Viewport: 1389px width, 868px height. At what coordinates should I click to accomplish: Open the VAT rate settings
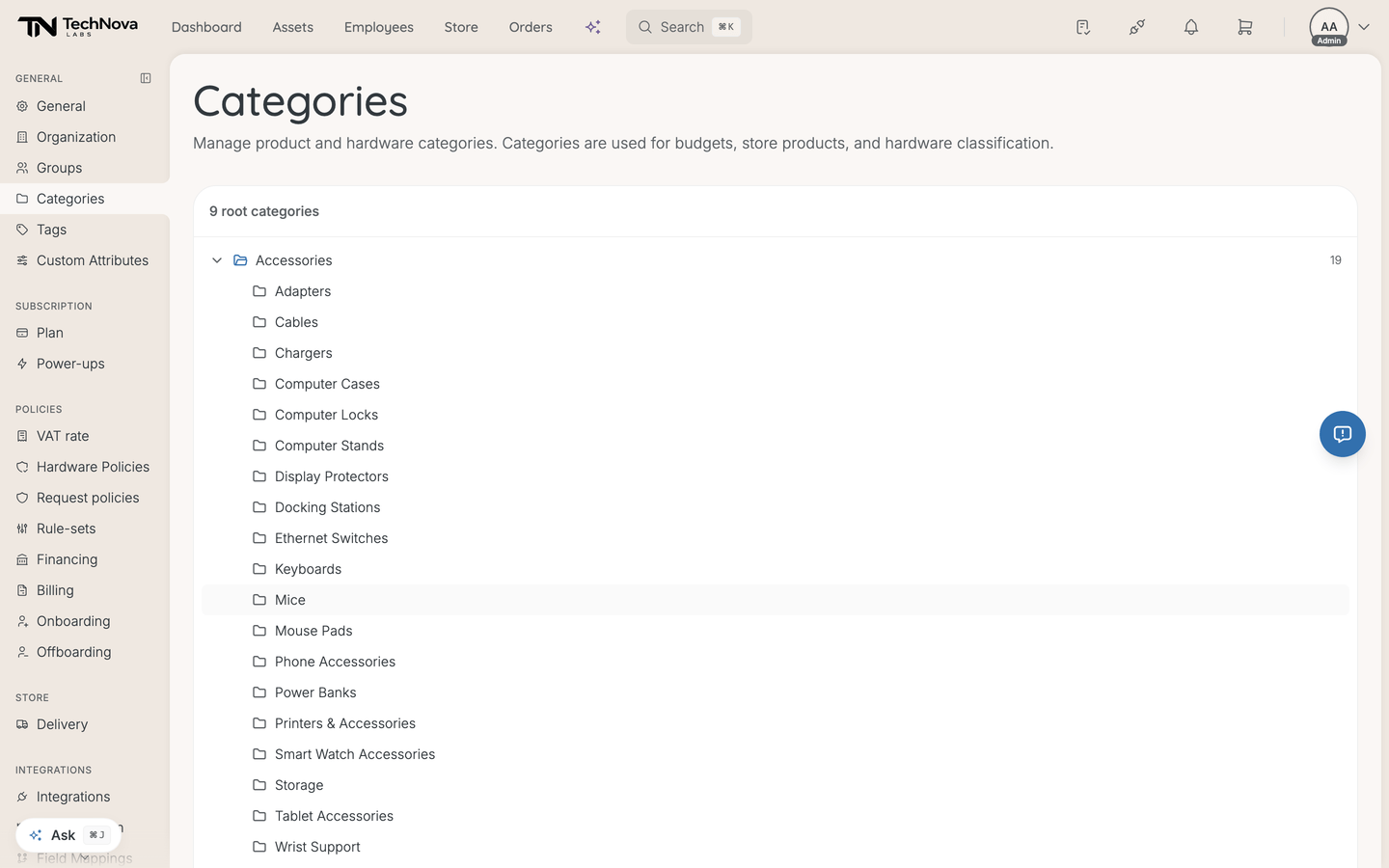(85, 436)
